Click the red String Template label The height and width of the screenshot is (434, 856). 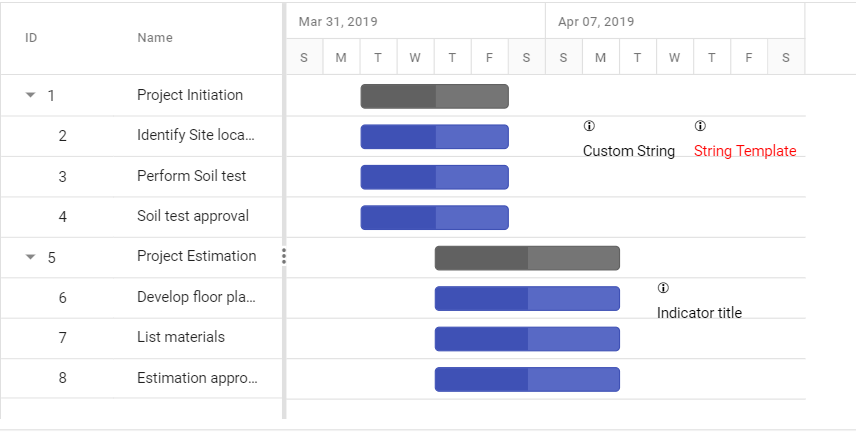point(745,151)
